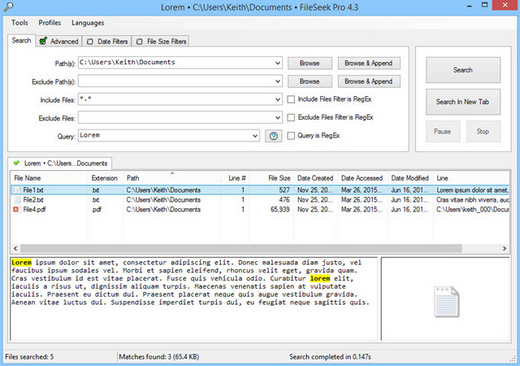Click the File1.txt file icon
Viewport: 520px width, 366px height.
pos(17,190)
